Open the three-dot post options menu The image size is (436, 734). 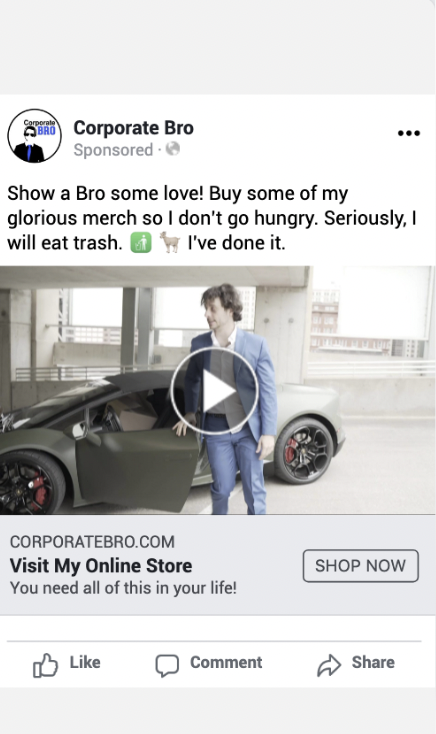(408, 133)
